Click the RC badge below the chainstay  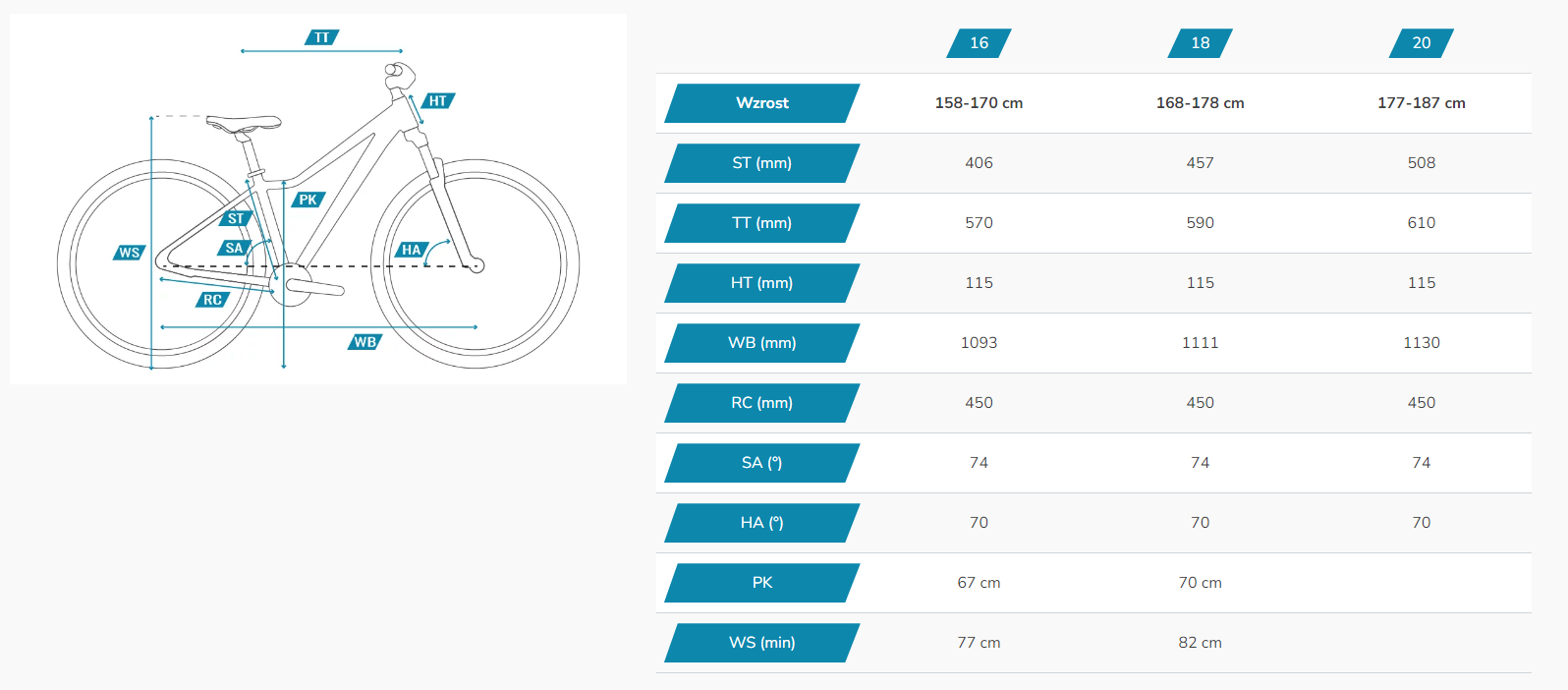pos(213,300)
